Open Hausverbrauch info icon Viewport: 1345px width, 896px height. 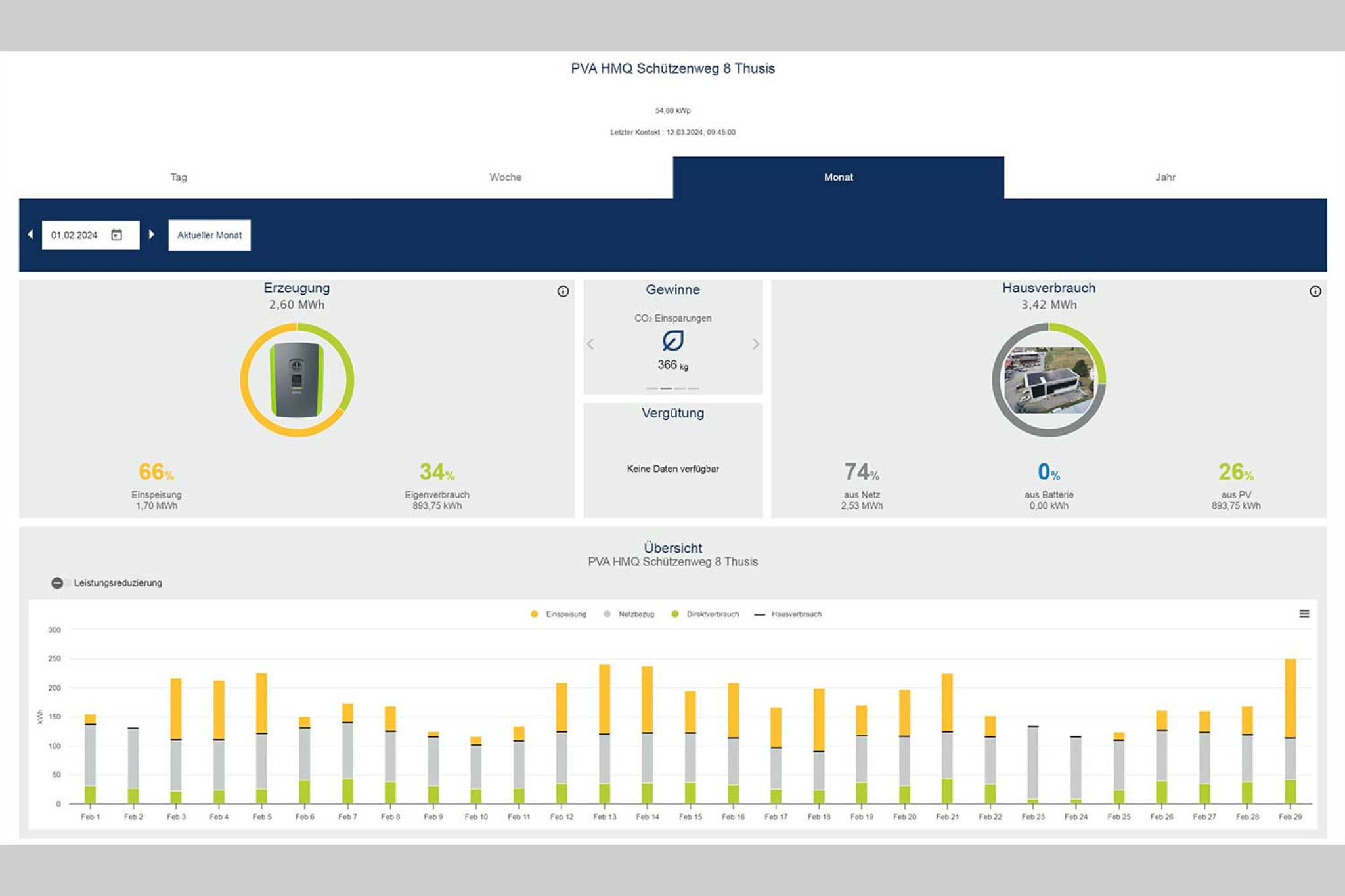pyautogui.click(x=1315, y=291)
